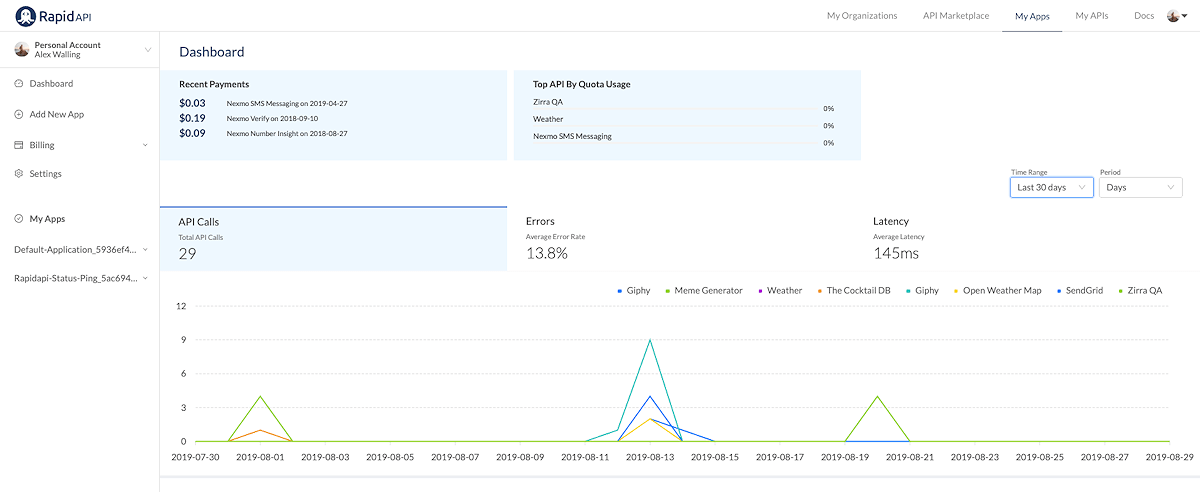Click the 145ms average latency value
Image resolution: width=1200 pixels, height=492 pixels.
pos(896,254)
